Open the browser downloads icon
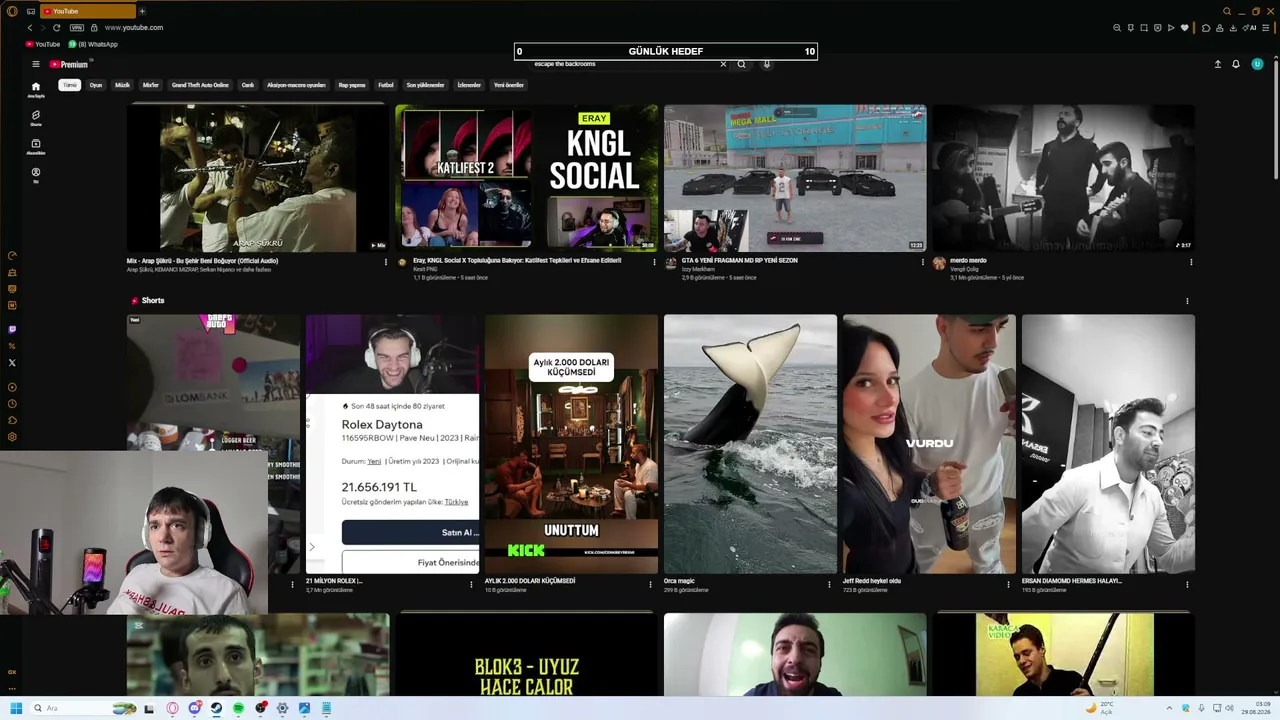This screenshot has height=720, width=1280. [x=1233, y=28]
